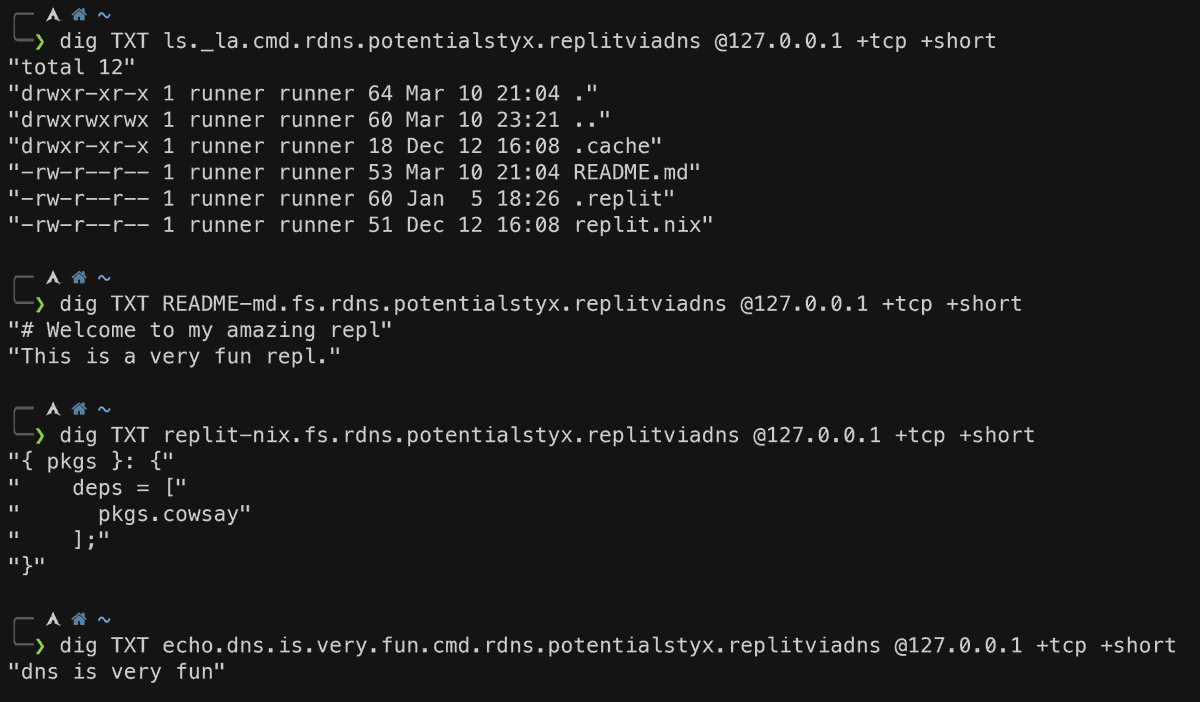Image resolution: width=1200 pixels, height=702 pixels.
Task: Click the home icon above the replit-nix dig command
Action: click(x=79, y=409)
